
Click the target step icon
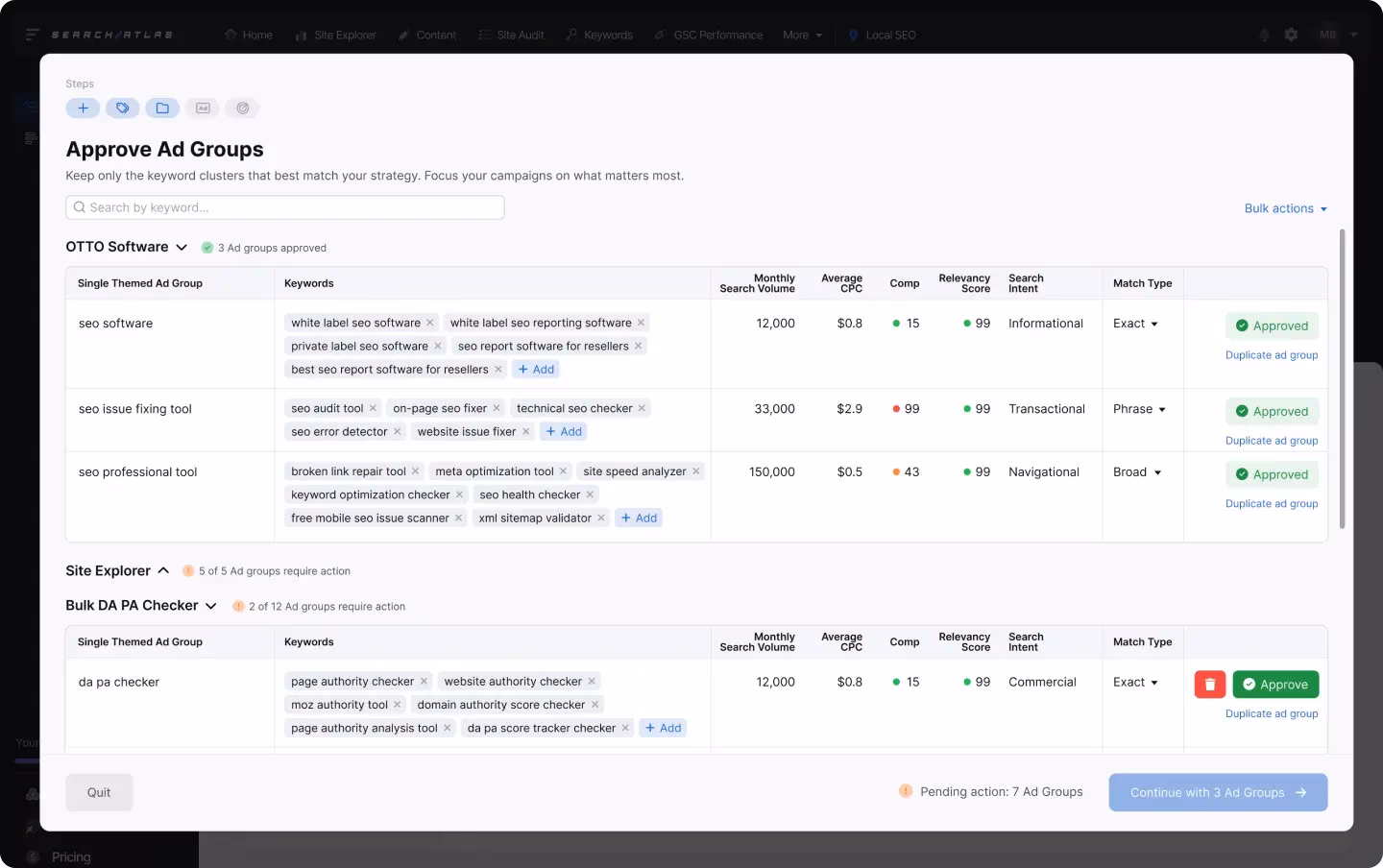[x=242, y=108]
